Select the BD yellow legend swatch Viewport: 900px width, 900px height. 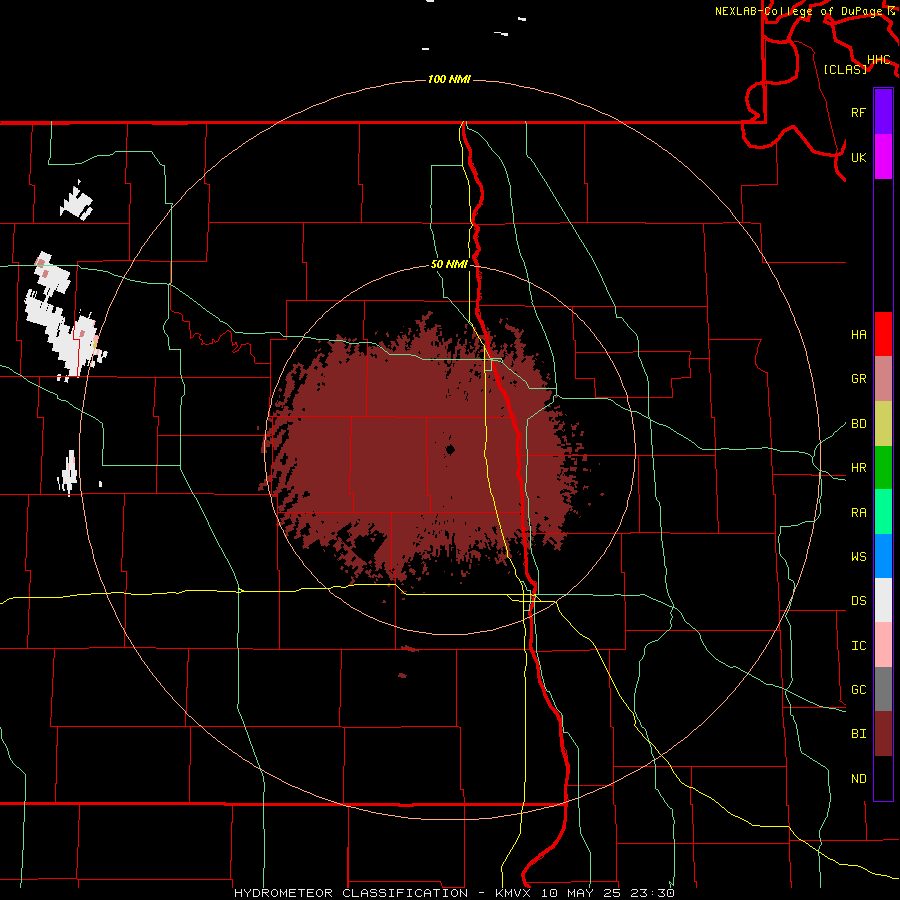coord(883,424)
